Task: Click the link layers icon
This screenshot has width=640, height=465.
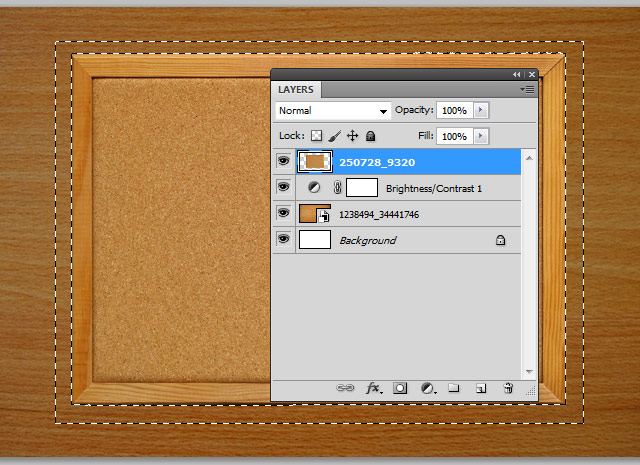Action: coord(346,387)
